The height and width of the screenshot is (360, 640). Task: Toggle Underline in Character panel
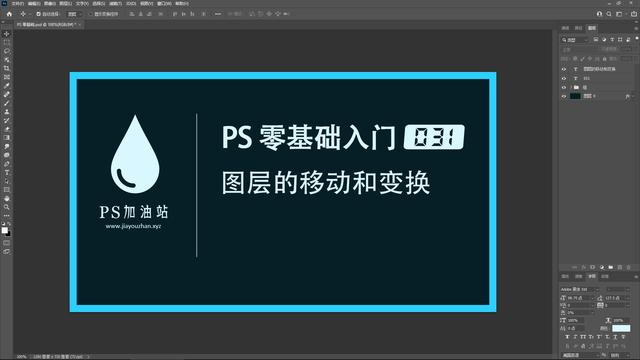[615, 337]
